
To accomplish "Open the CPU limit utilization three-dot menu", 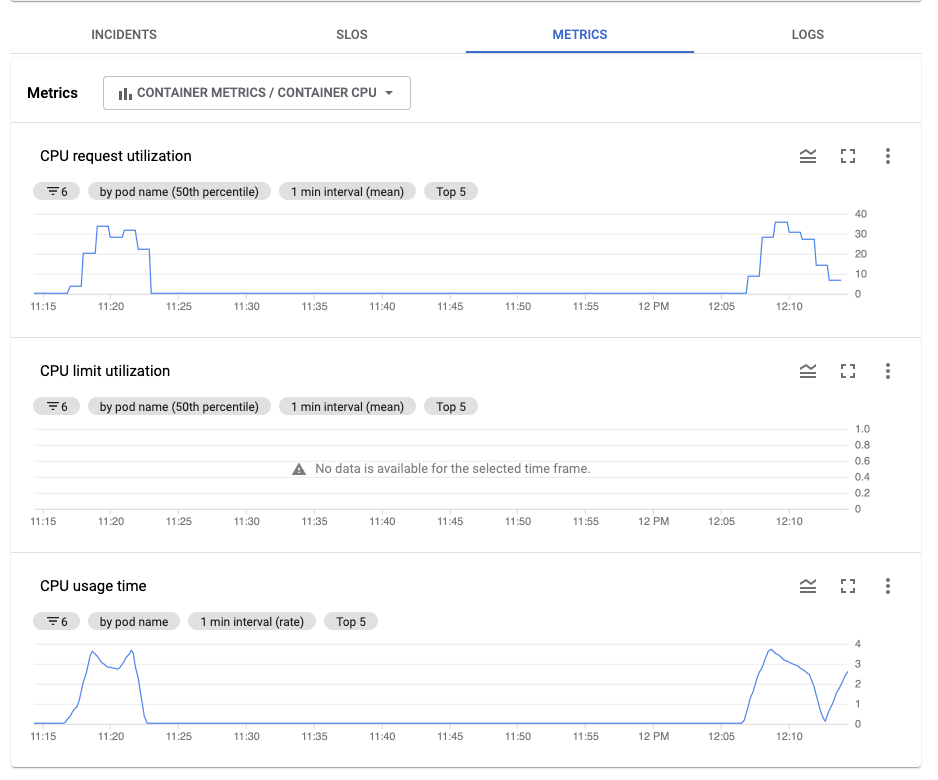I will pos(888,371).
